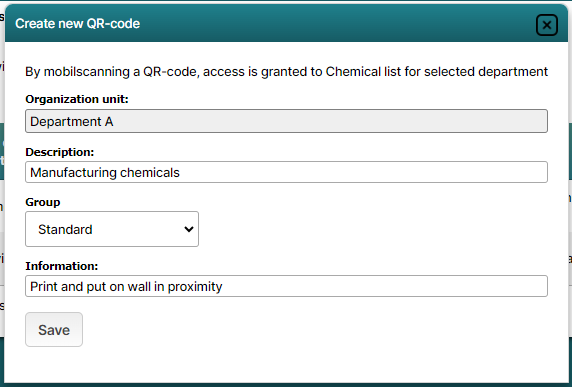Click the Organization unit label
Screen dimensions: 572x387
[77, 99]
